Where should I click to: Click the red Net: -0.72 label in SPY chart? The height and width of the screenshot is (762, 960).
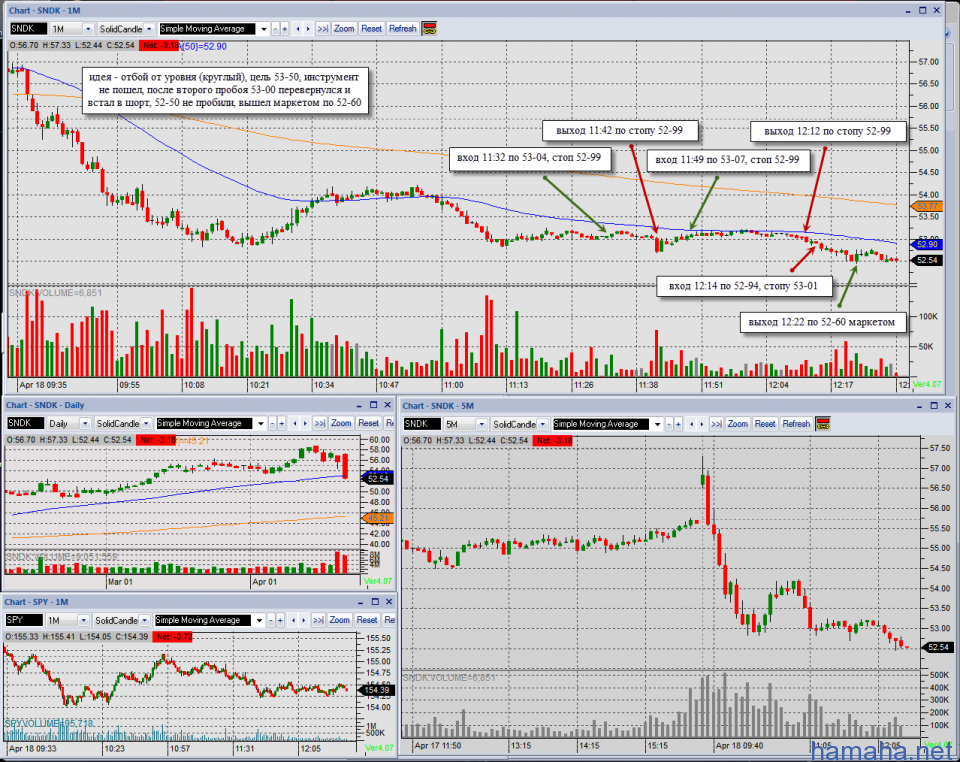pyautogui.click(x=172, y=637)
